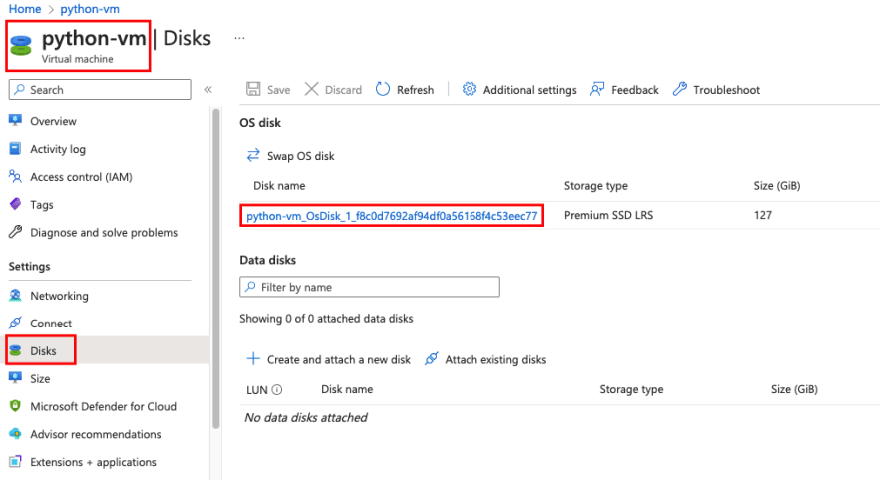Image resolution: width=880 pixels, height=480 pixels.
Task: Click OS disk table Disk name header
Action: [x=279, y=186]
